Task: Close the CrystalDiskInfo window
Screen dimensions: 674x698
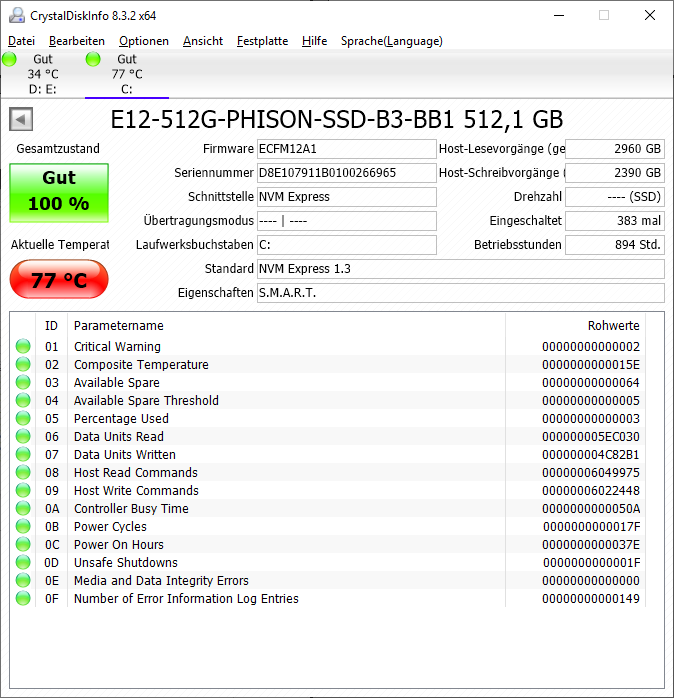Action: (650, 16)
